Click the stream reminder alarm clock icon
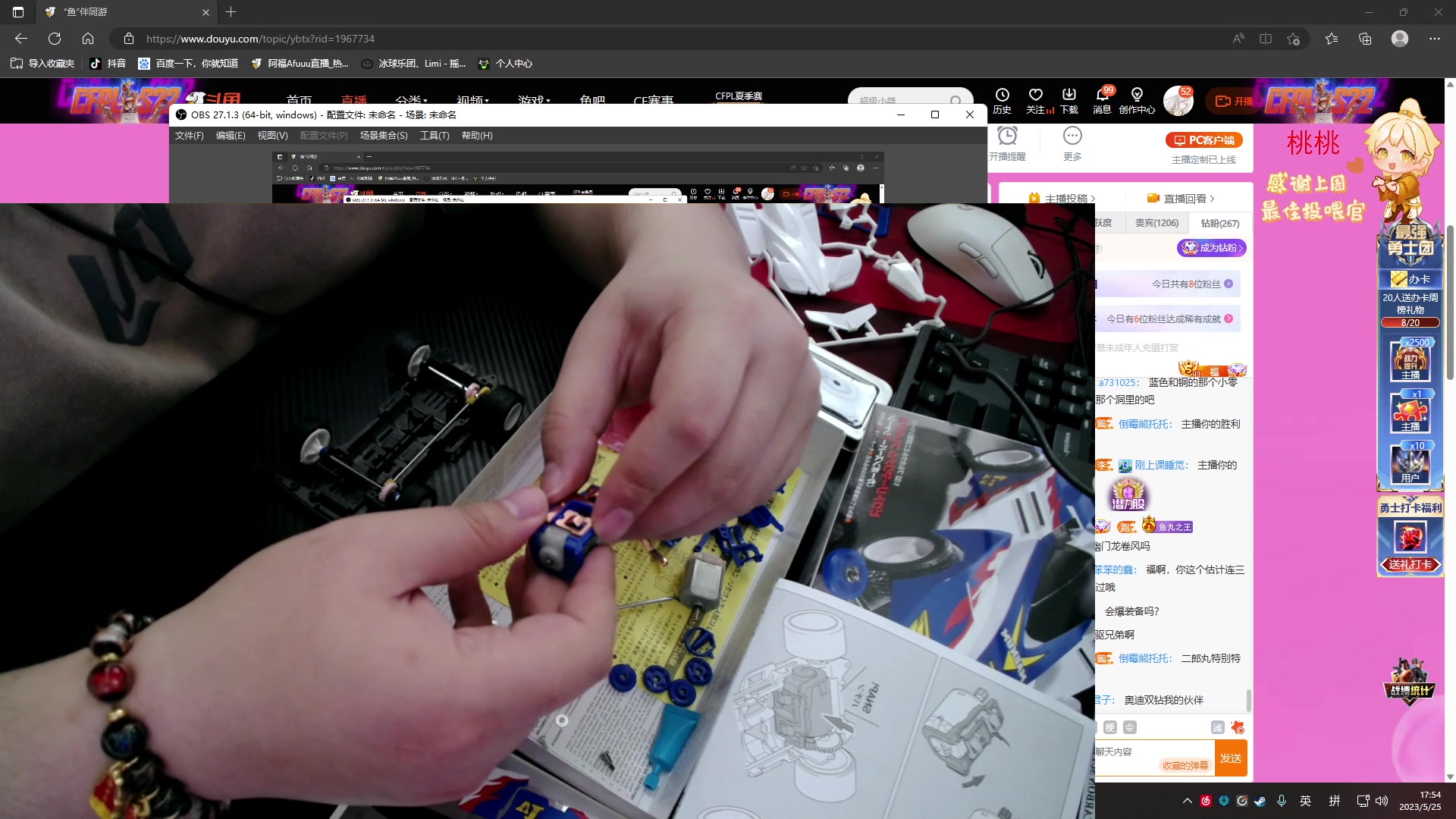Screen dimensions: 1456x819 [1007, 136]
